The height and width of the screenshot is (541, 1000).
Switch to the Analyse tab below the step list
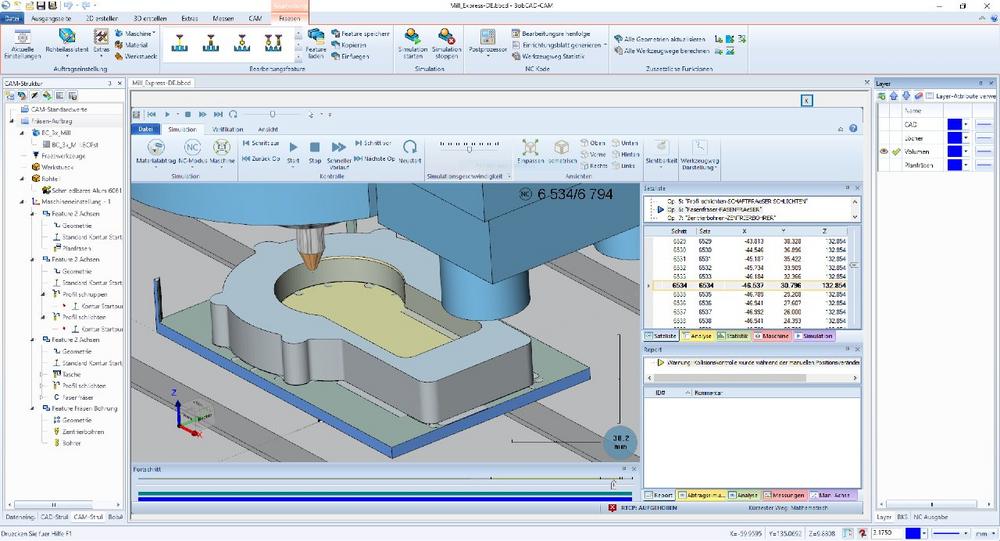[x=696, y=336]
